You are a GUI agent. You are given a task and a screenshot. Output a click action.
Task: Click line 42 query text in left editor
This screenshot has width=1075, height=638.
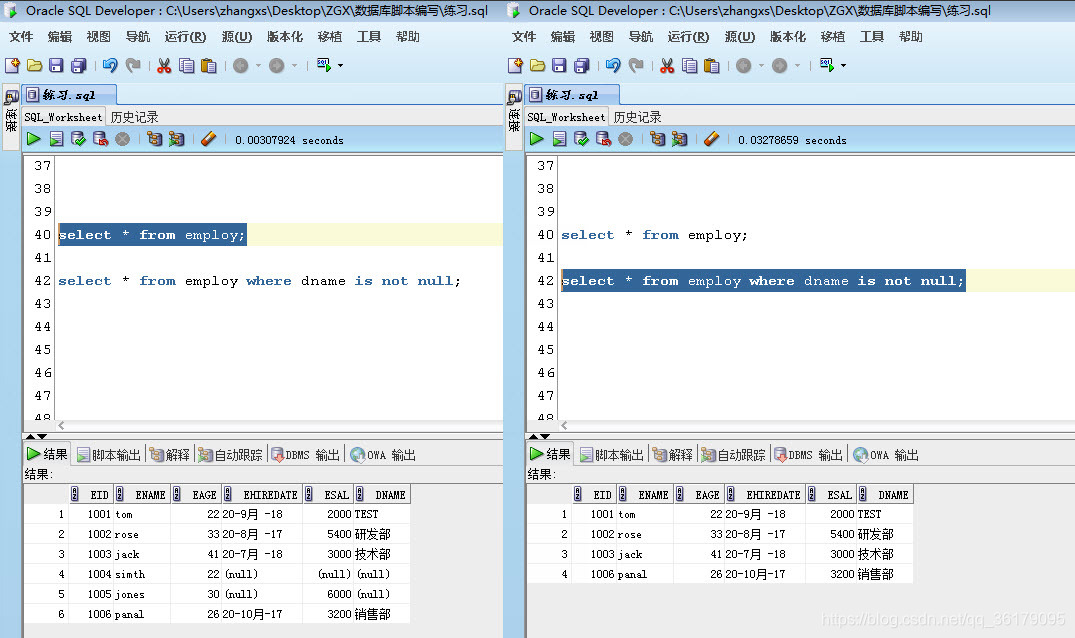coord(259,281)
